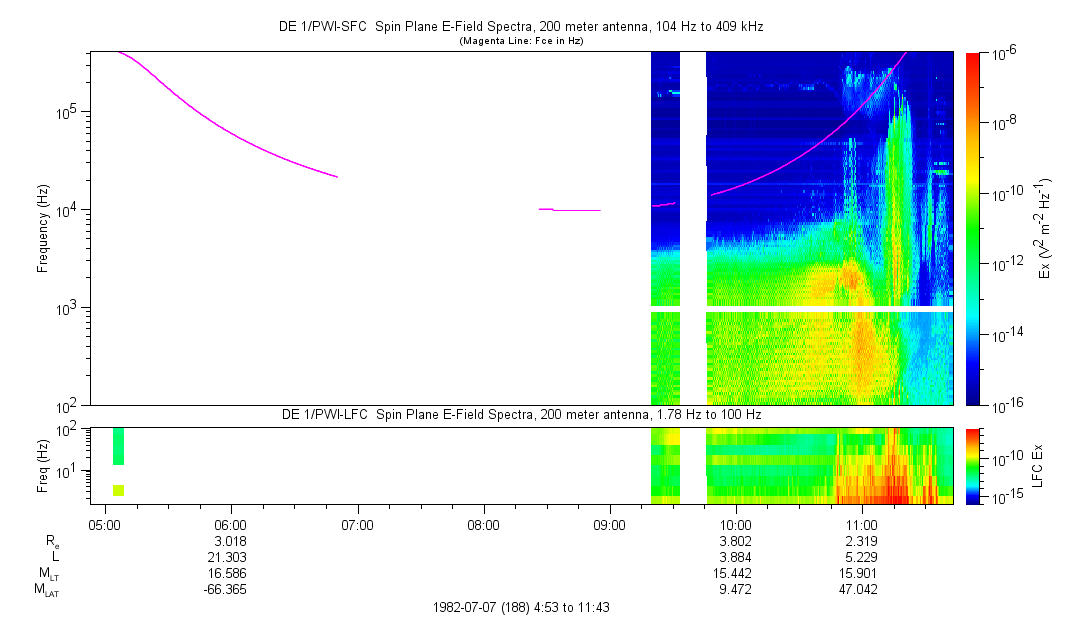Click the MLAT row label below axis
Screen dimensions: 1083x620
(x=45, y=590)
